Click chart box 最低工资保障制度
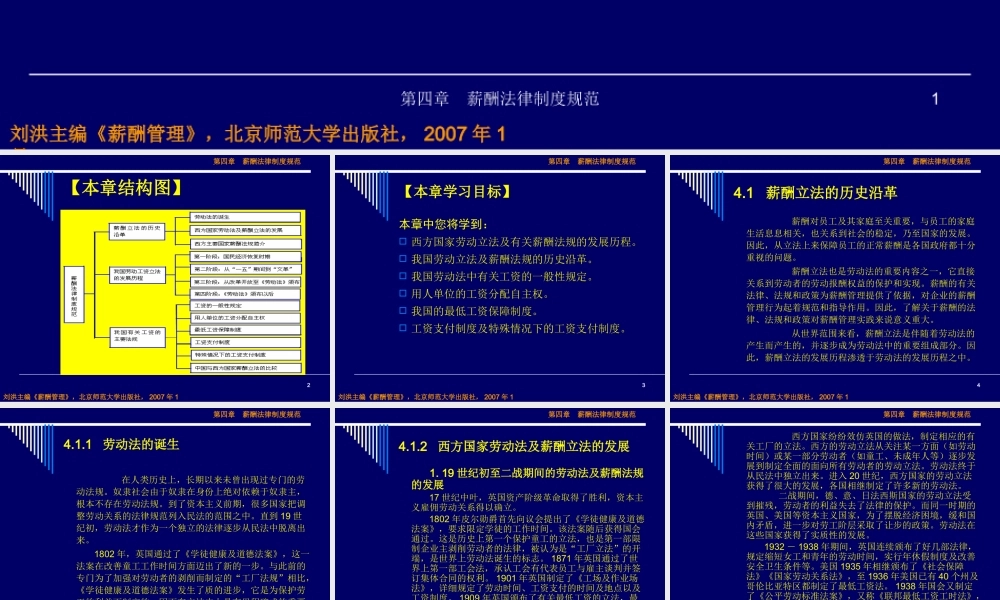This screenshot has width=1000, height=600. pyautogui.click(x=246, y=330)
